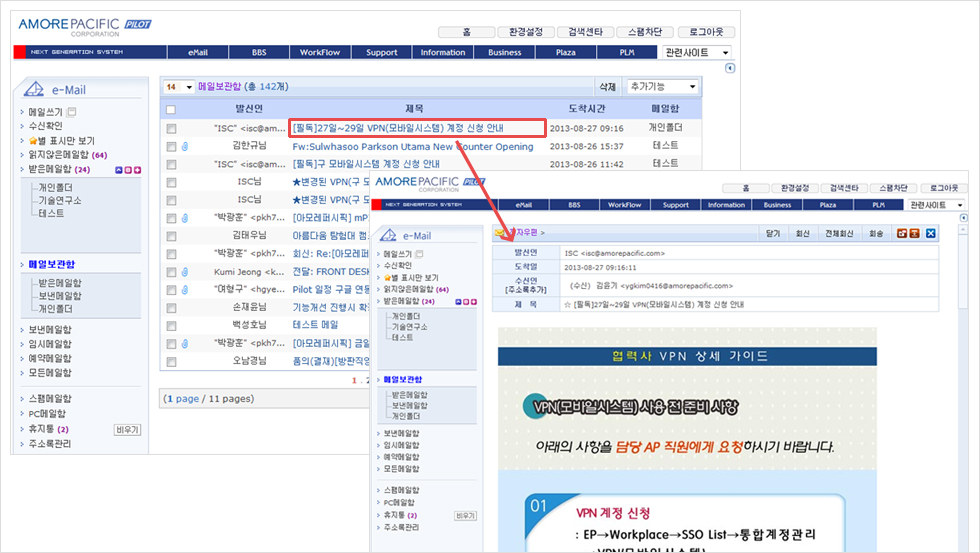Click the attachment clip on the 여형구 mail row

coord(185,290)
